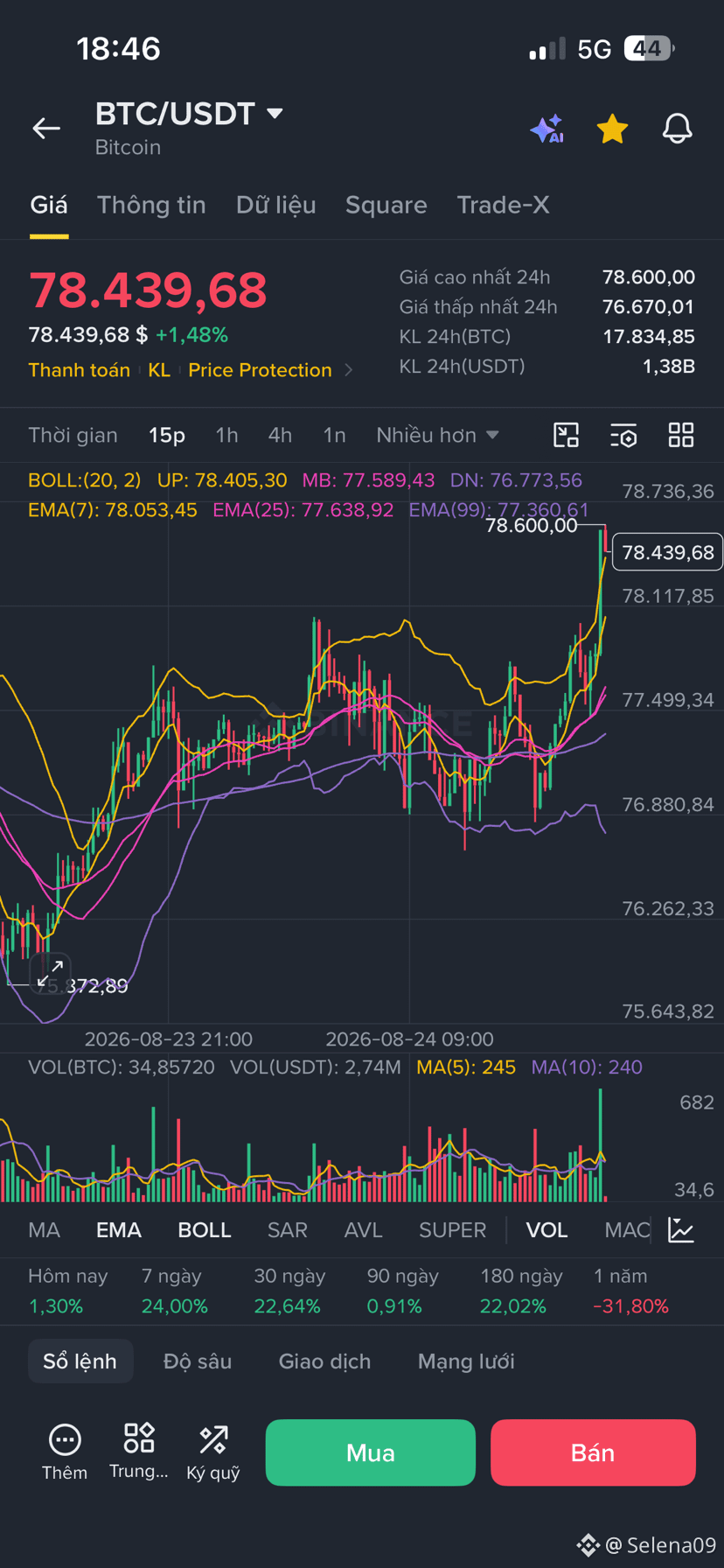This screenshot has width=724, height=1568.
Task: Toggle the EMA indicator
Action: click(x=119, y=1229)
